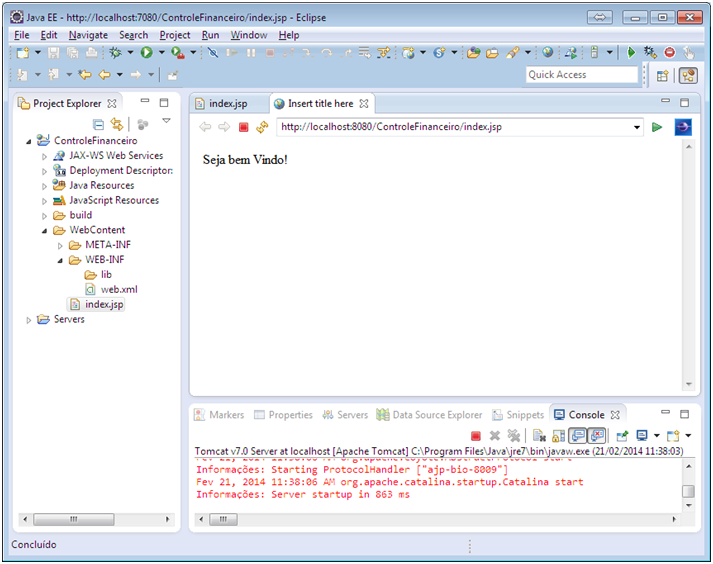
Task: Toggle Scroll Lock in Console toolbar
Action: (558, 436)
